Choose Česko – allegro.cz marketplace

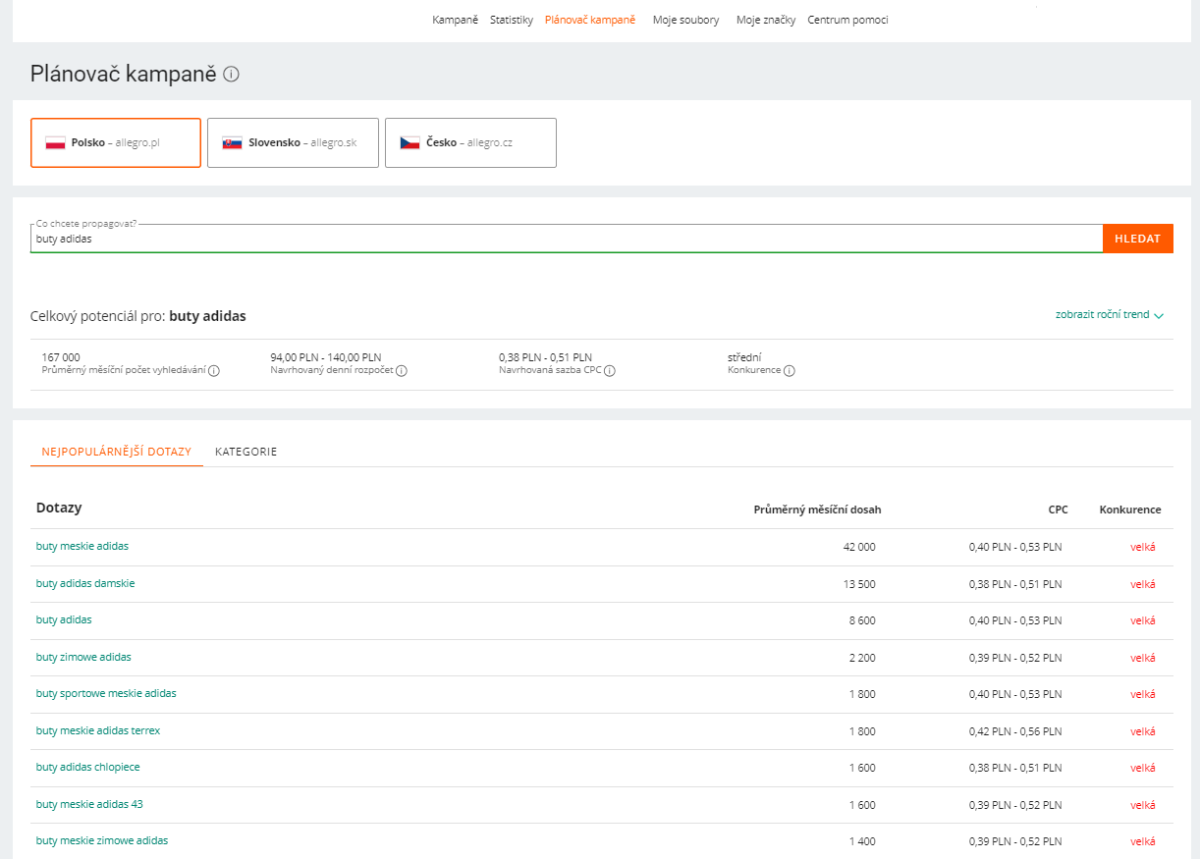(x=471, y=143)
